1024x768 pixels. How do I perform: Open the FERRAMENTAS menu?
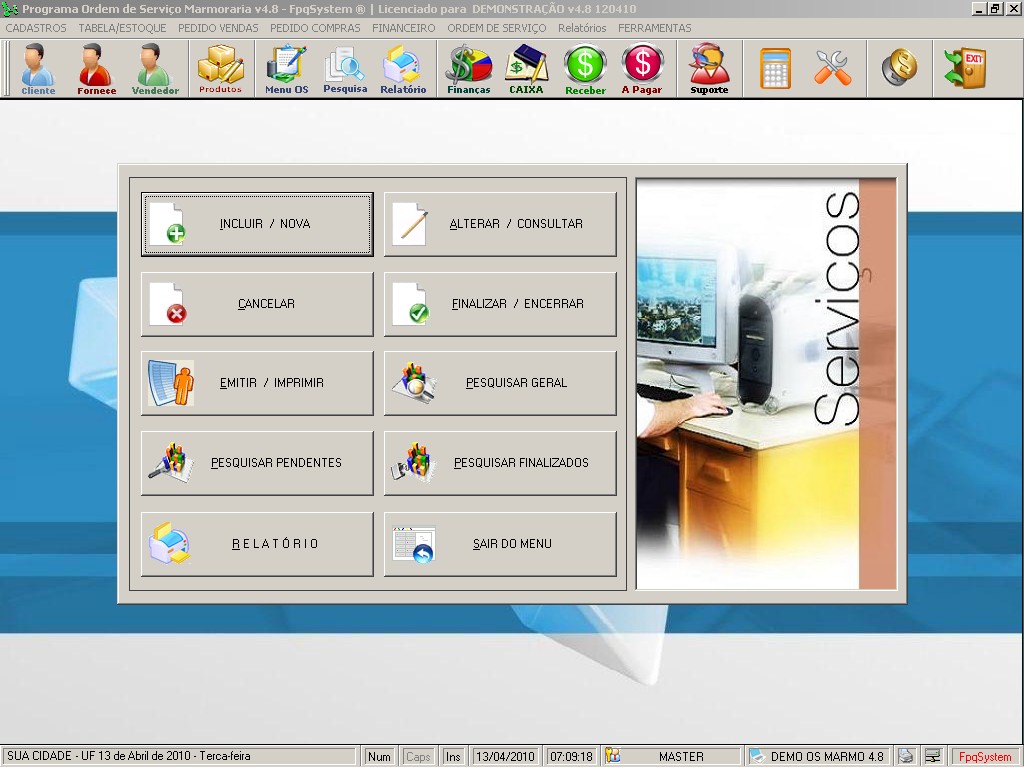(654, 28)
